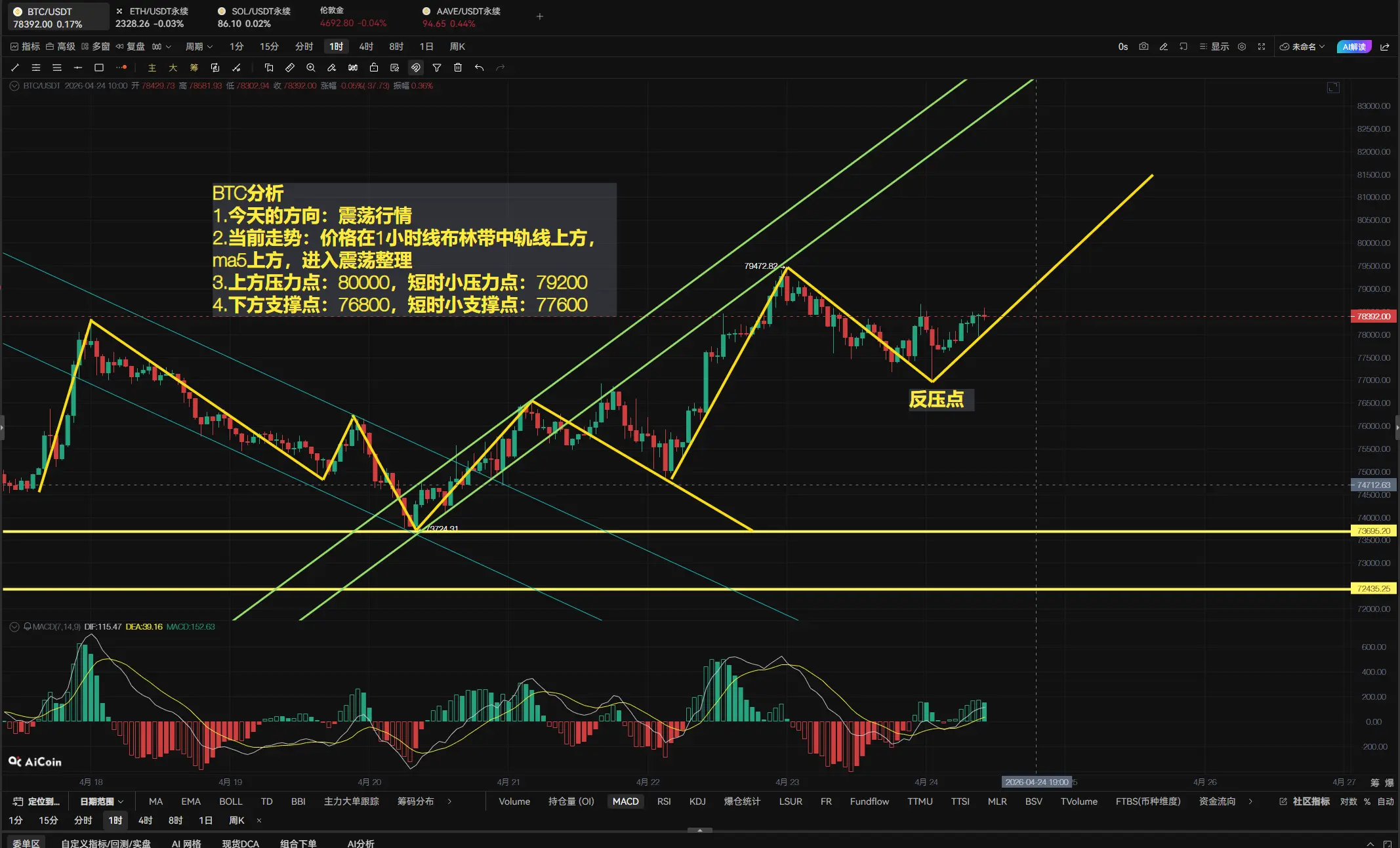This screenshot has height=848, width=1400.
Task: Switch to the ETH/USDT永续 tab
Action: 158,12
